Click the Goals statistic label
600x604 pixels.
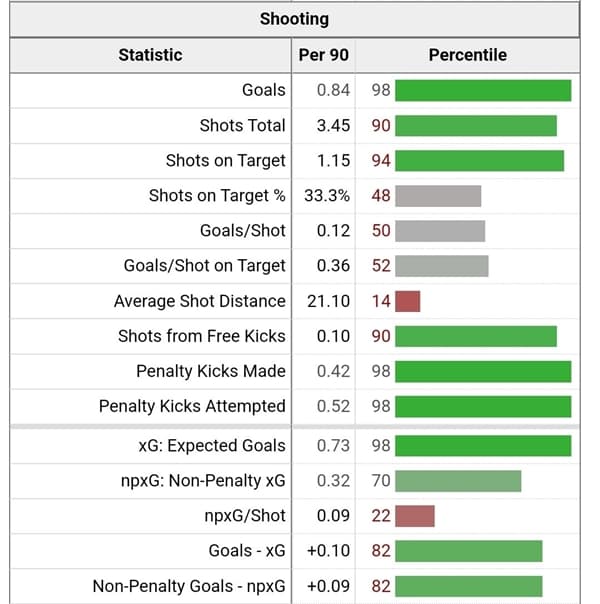tap(264, 90)
